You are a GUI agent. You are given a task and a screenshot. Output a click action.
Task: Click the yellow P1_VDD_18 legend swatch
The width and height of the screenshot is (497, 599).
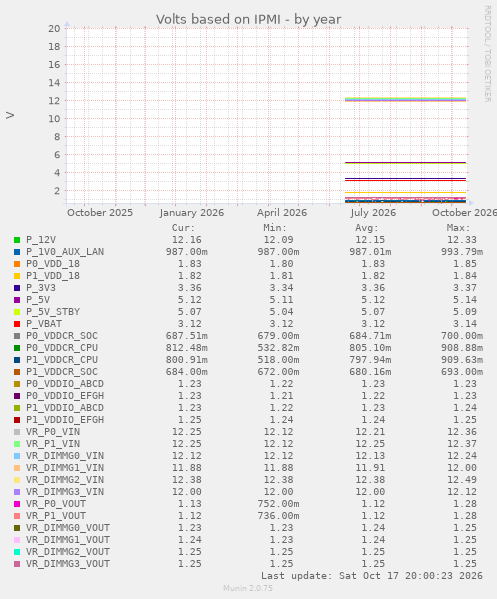coord(17,276)
